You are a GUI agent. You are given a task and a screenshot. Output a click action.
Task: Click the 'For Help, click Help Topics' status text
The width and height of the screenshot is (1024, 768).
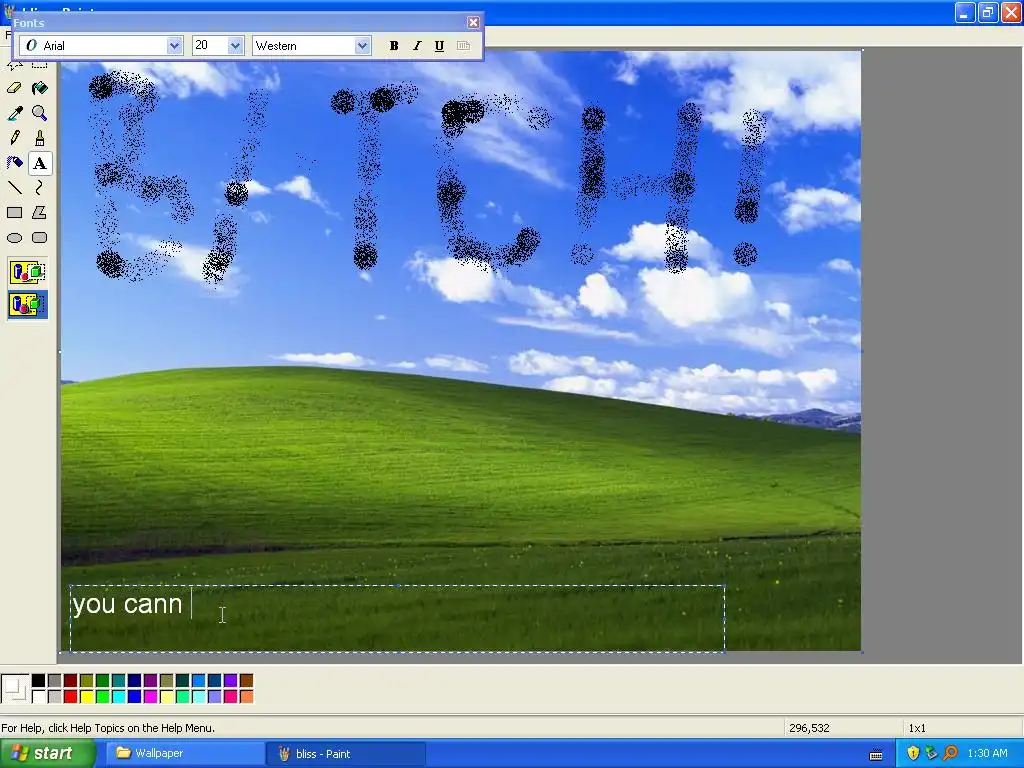108,728
